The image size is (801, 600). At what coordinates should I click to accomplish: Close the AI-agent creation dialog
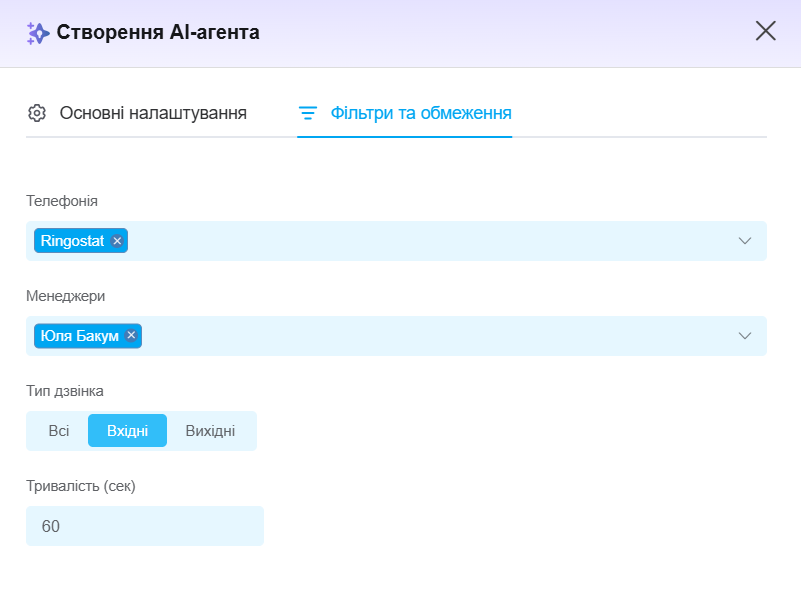coord(765,31)
